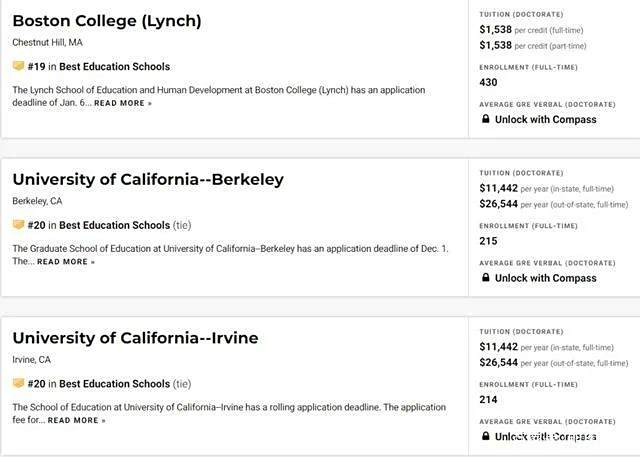Screen dimensions: 640x457
Task: Click READ MORE under Irvine description
Action: tap(76, 420)
